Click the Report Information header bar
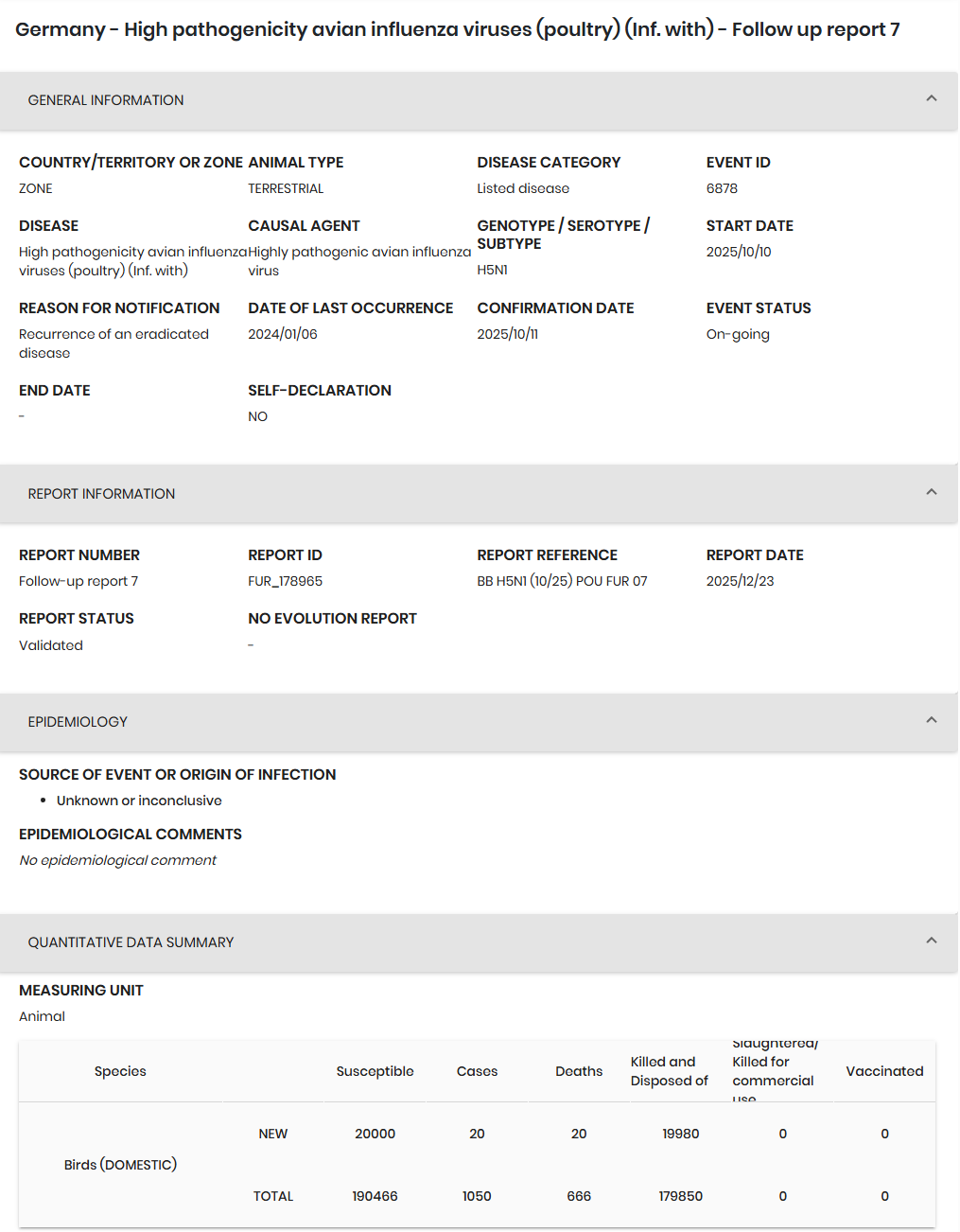The width and height of the screenshot is (960, 1232). [x=480, y=494]
